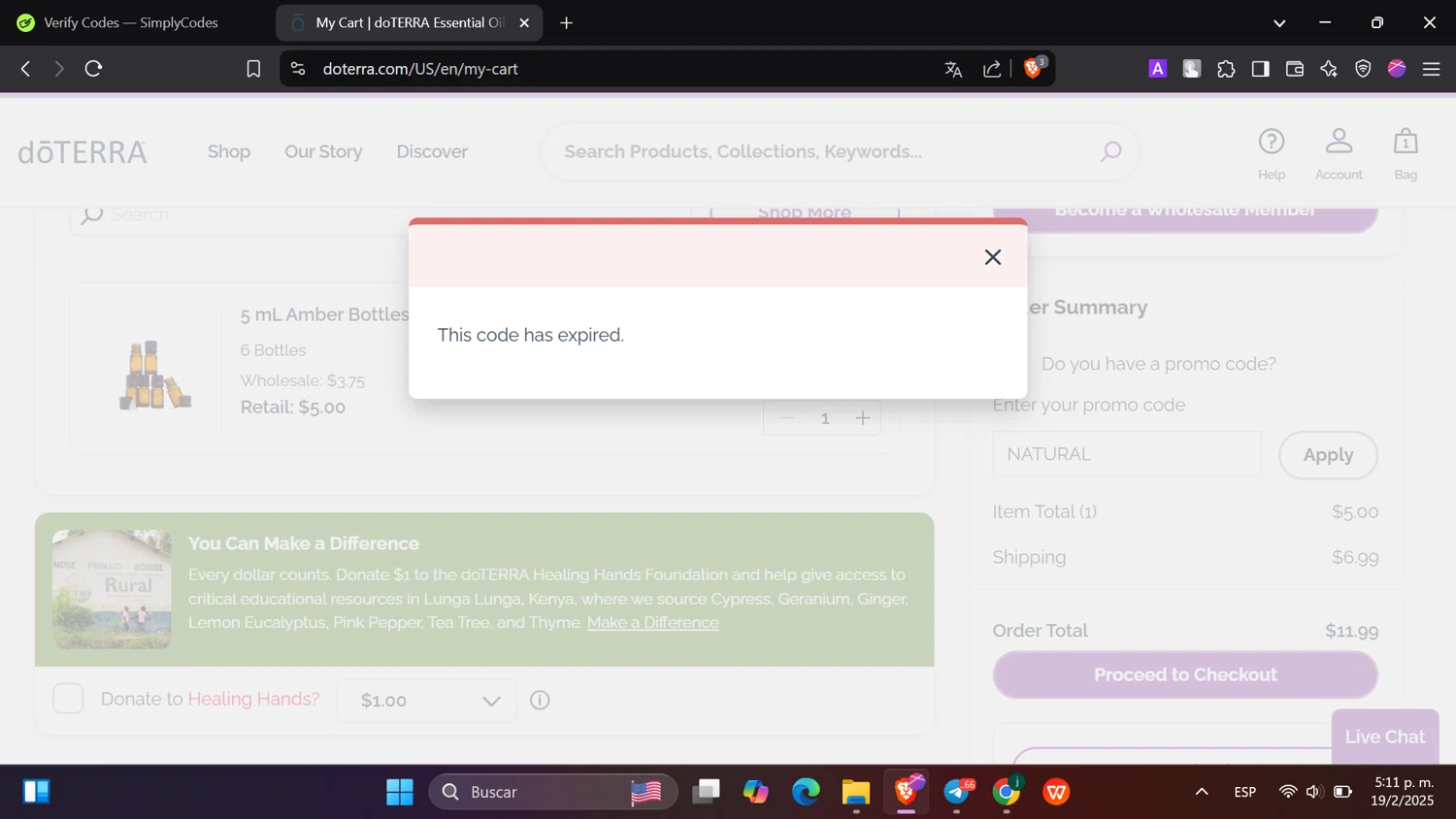Viewport: 1456px width, 819px height.
Task: Show hidden system tray icons
Action: (x=1202, y=792)
